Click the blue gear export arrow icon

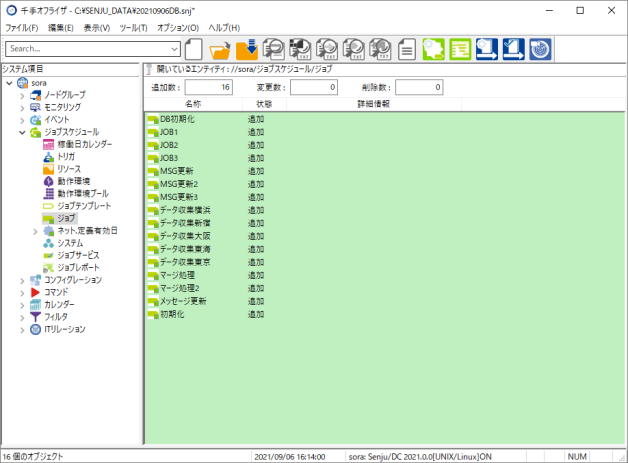coord(487,49)
